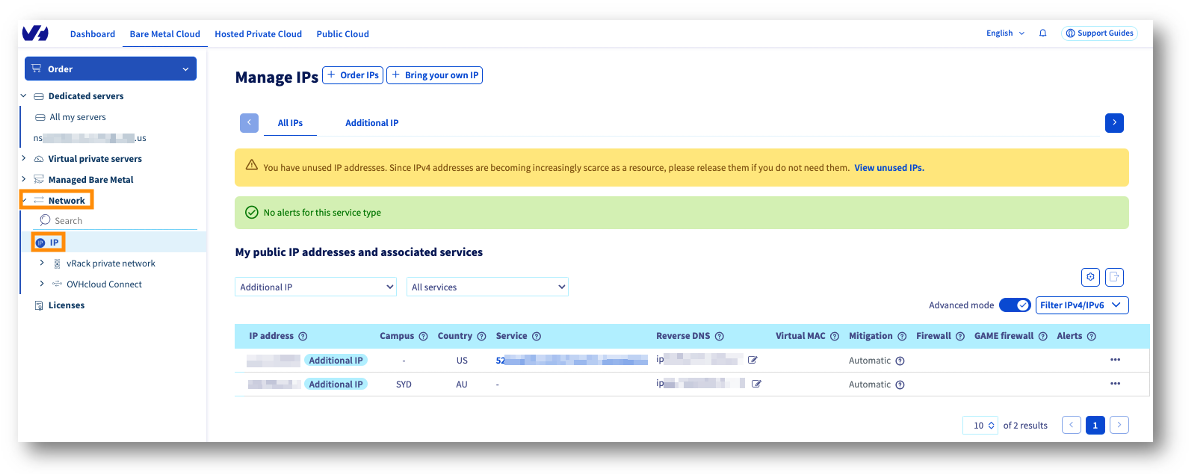Click the export file icon
Viewport: 1189px width, 474px height.
coord(1114,277)
